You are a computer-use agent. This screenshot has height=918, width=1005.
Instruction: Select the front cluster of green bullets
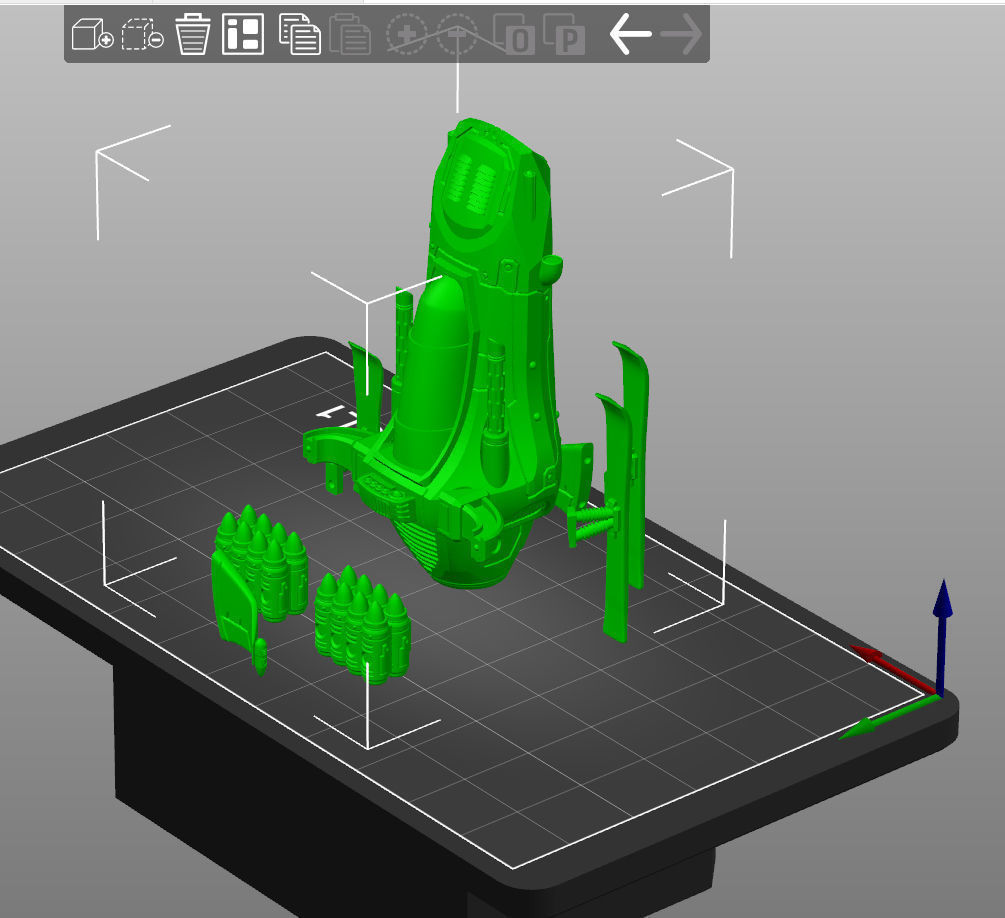[363, 625]
